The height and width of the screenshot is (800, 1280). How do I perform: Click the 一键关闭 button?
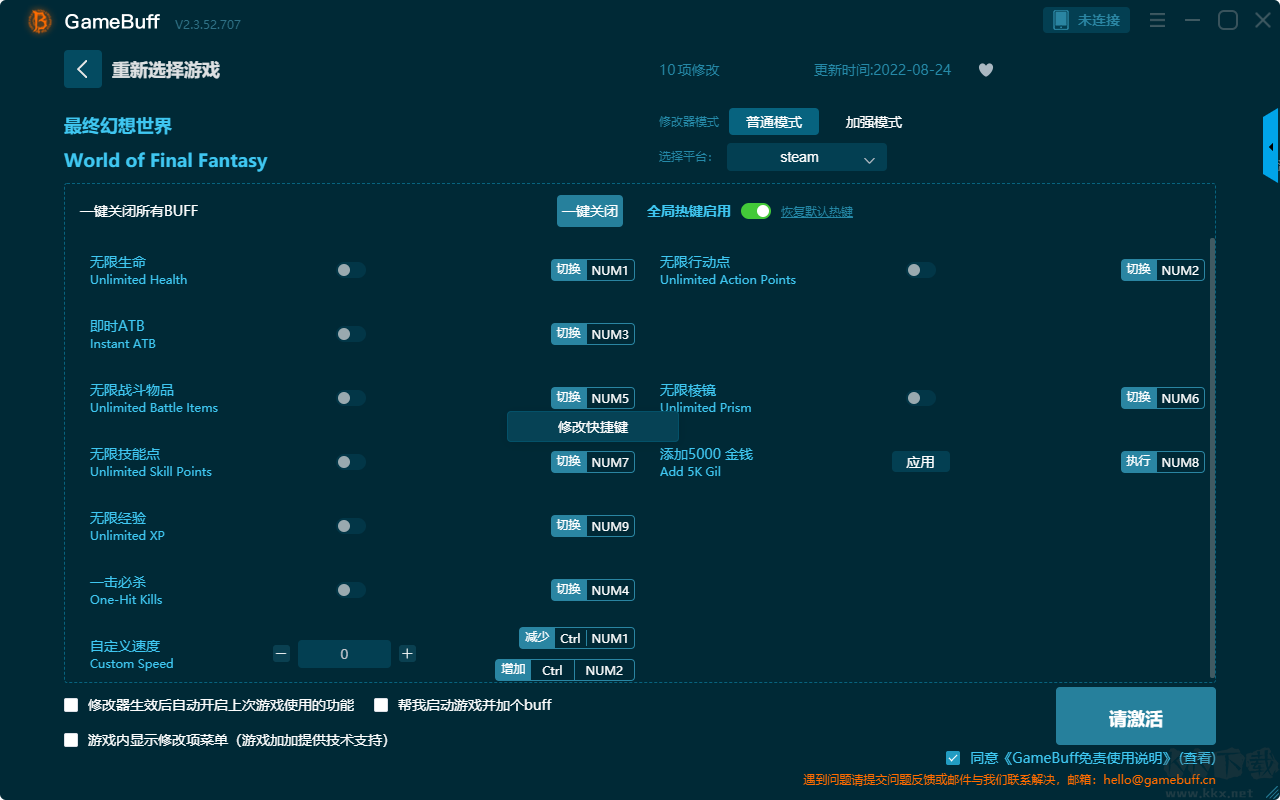(590, 211)
